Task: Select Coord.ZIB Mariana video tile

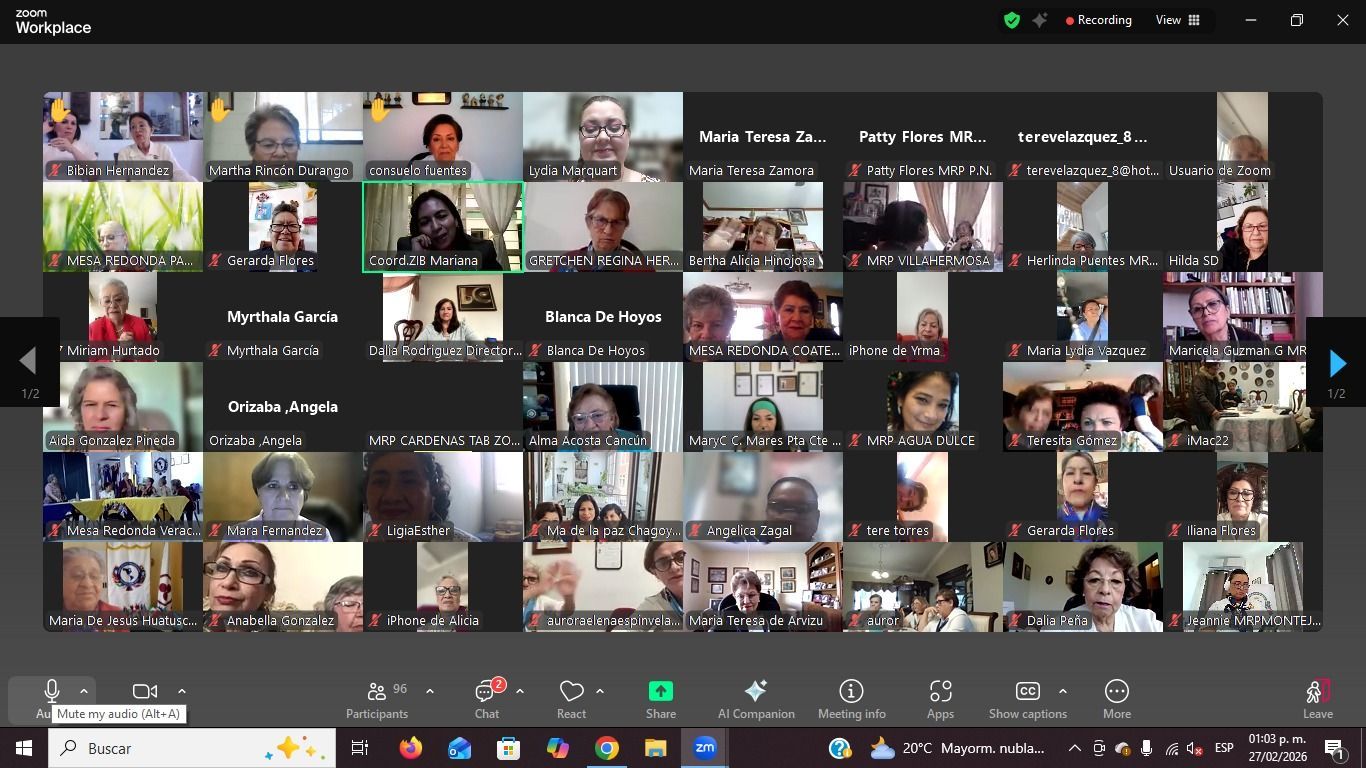Action: point(443,227)
